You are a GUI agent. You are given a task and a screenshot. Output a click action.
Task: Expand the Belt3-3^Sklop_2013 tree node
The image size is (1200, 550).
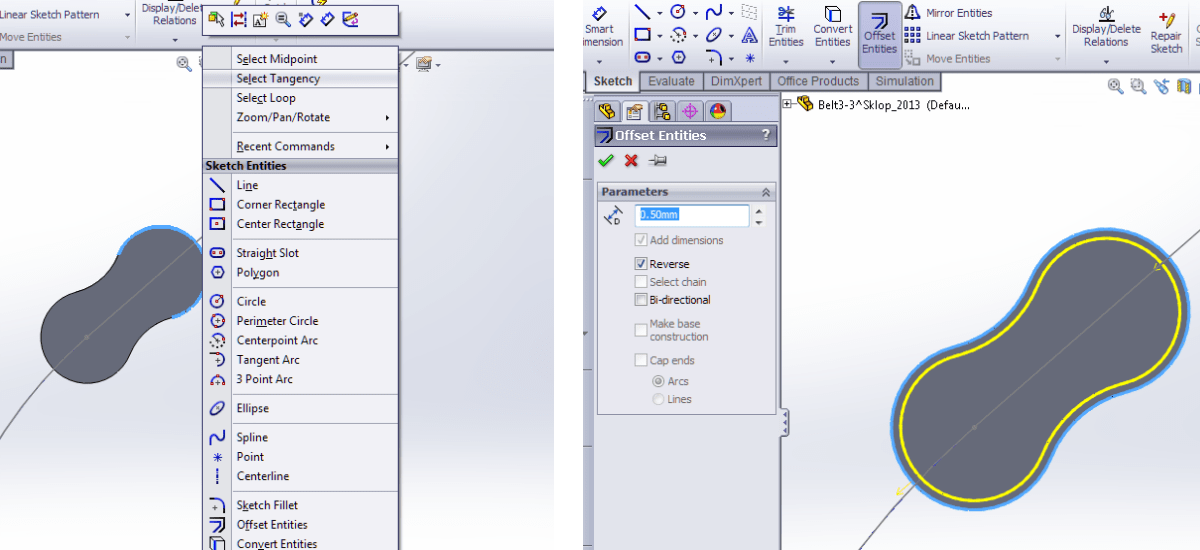click(x=787, y=104)
